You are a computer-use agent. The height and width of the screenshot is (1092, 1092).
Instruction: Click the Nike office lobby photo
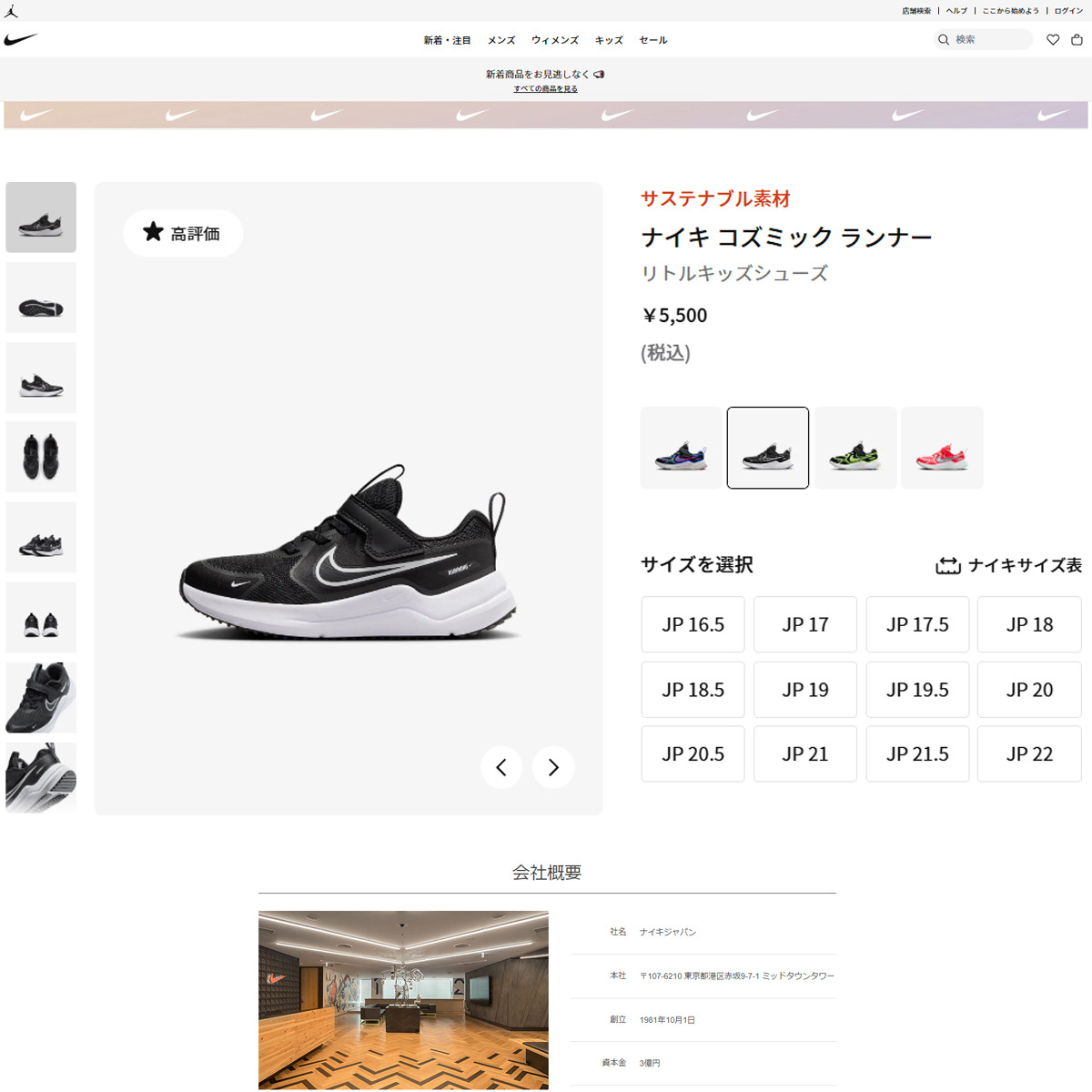[x=403, y=1000]
